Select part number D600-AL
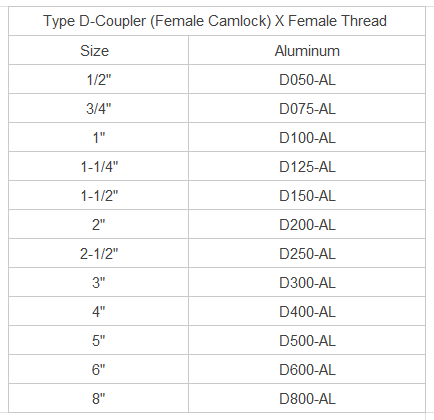434x420 pixels. click(307, 370)
